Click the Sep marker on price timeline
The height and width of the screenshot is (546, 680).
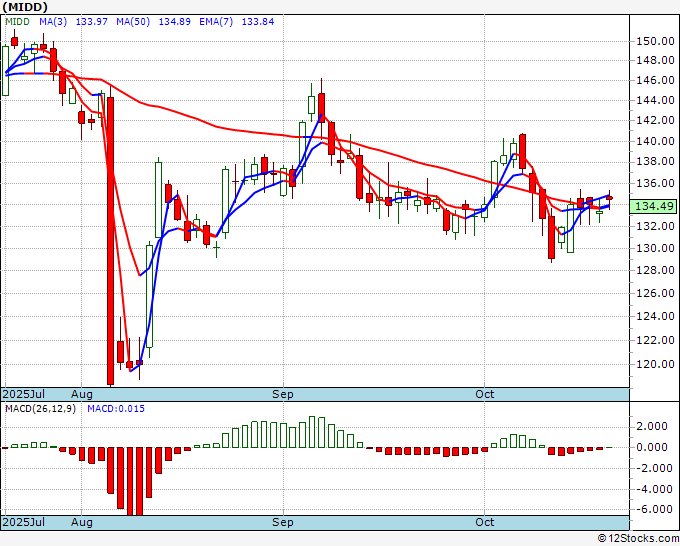coord(283,394)
